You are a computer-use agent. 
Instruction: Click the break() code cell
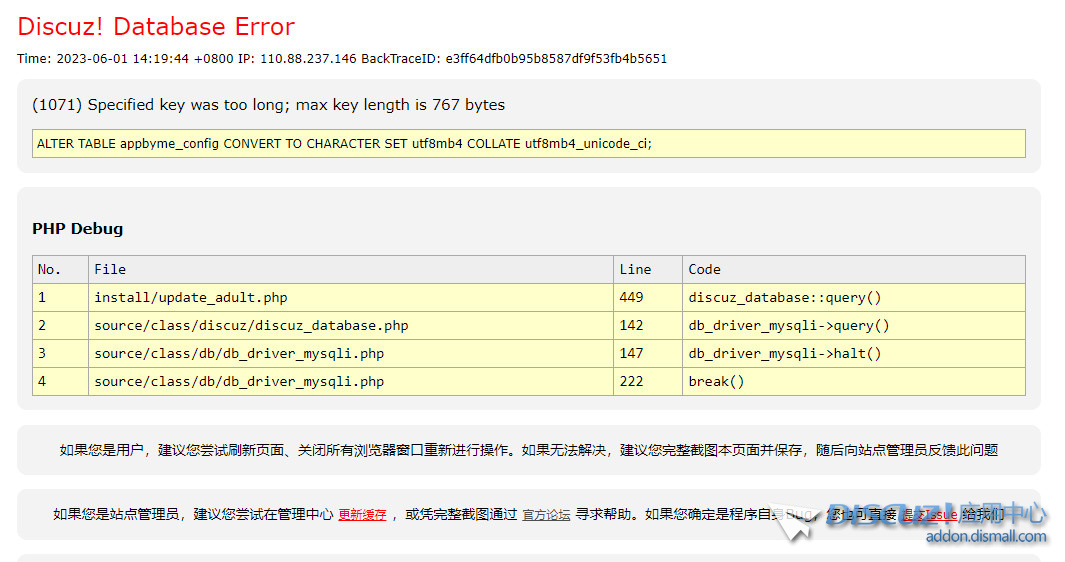click(x=716, y=381)
